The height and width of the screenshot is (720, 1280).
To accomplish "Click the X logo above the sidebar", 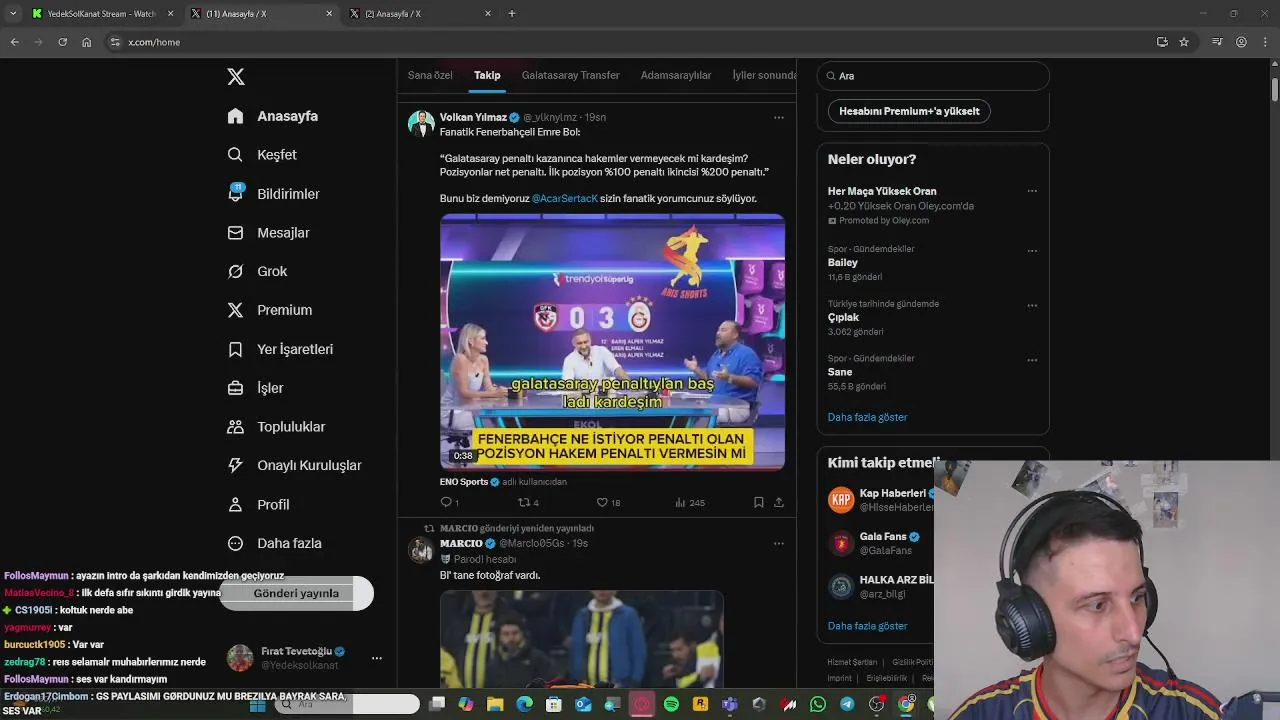I will coord(236,77).
